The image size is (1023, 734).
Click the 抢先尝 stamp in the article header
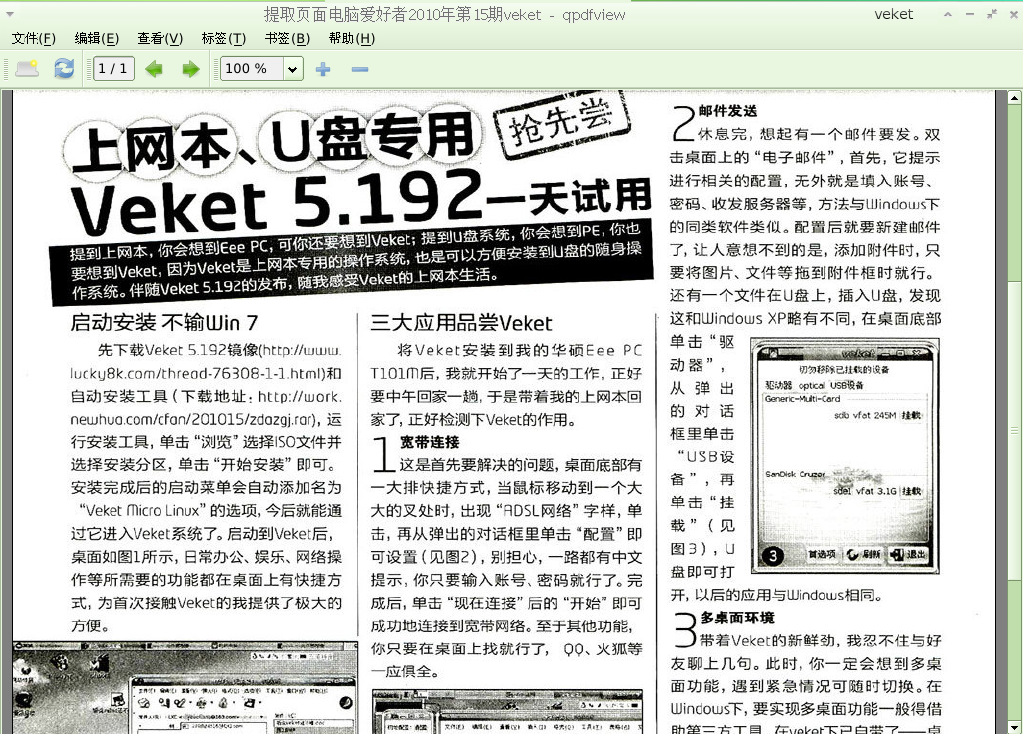[x=562, y=124]
